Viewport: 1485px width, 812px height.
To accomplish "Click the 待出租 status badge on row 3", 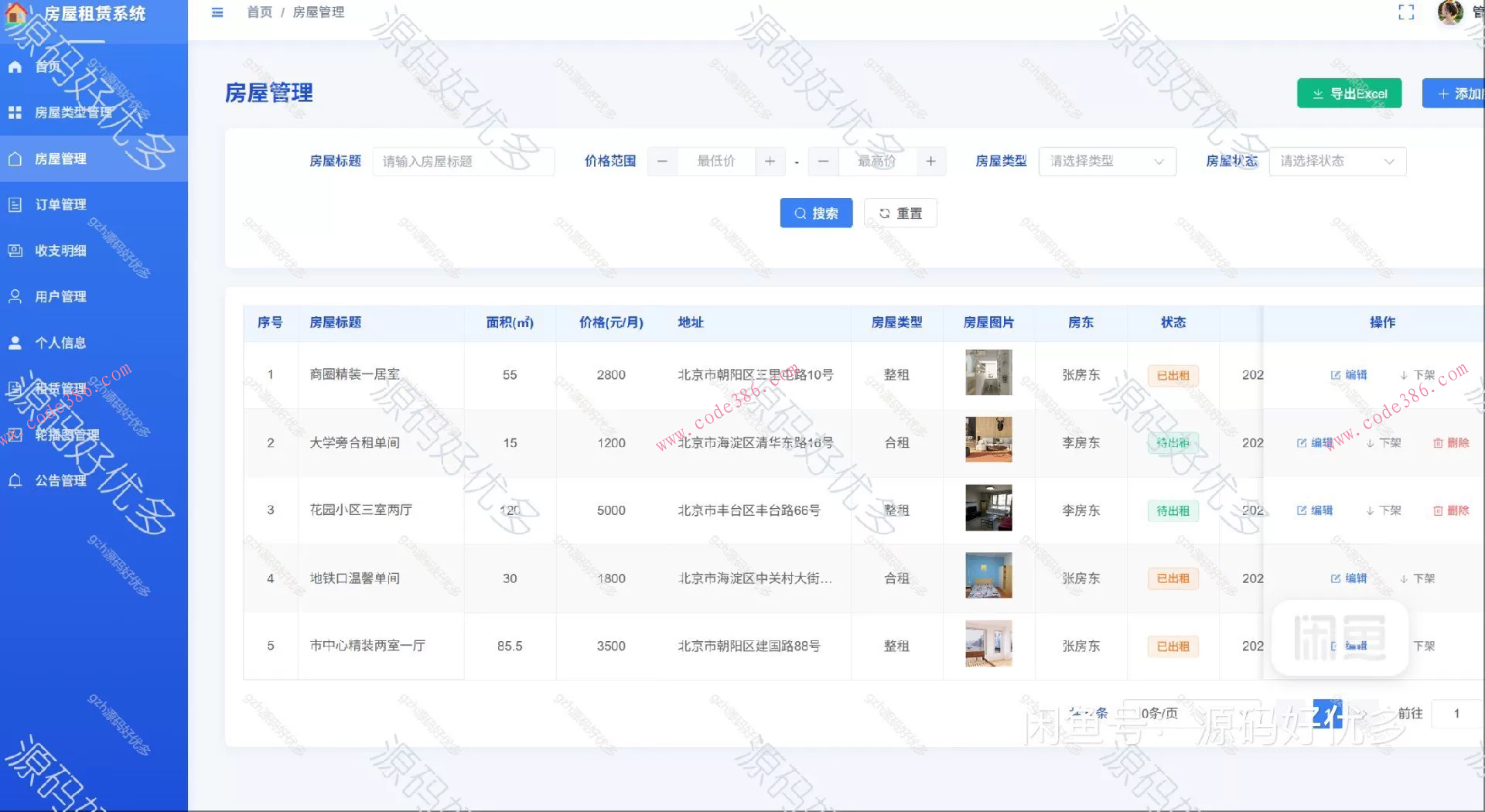I will point(1172,510).
